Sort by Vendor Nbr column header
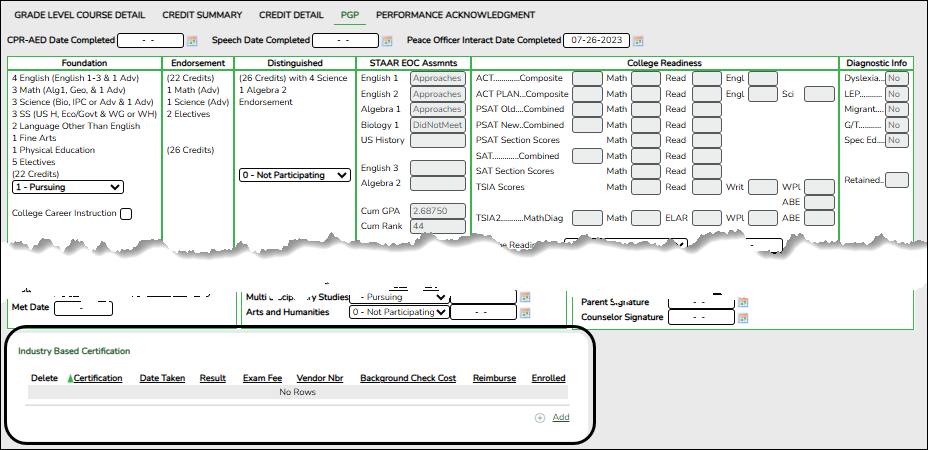 [320, 378]
